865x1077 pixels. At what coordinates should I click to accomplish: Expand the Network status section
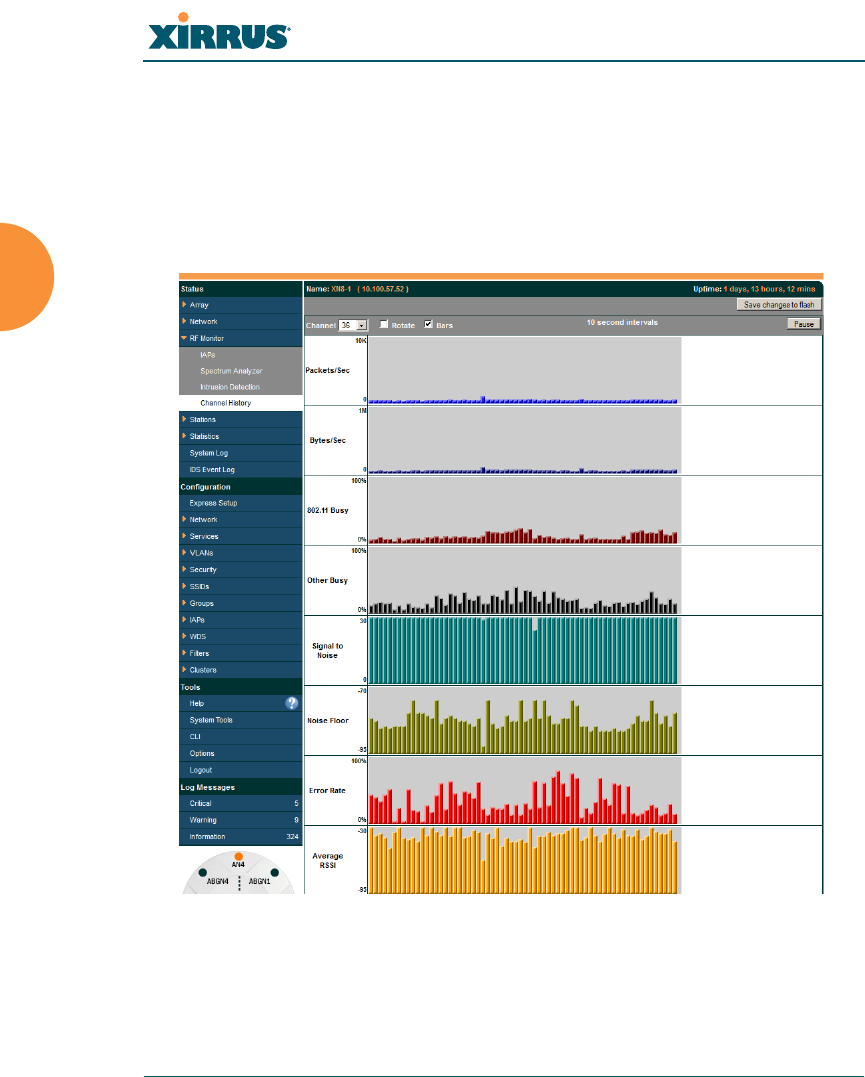(x=240, y=321)
